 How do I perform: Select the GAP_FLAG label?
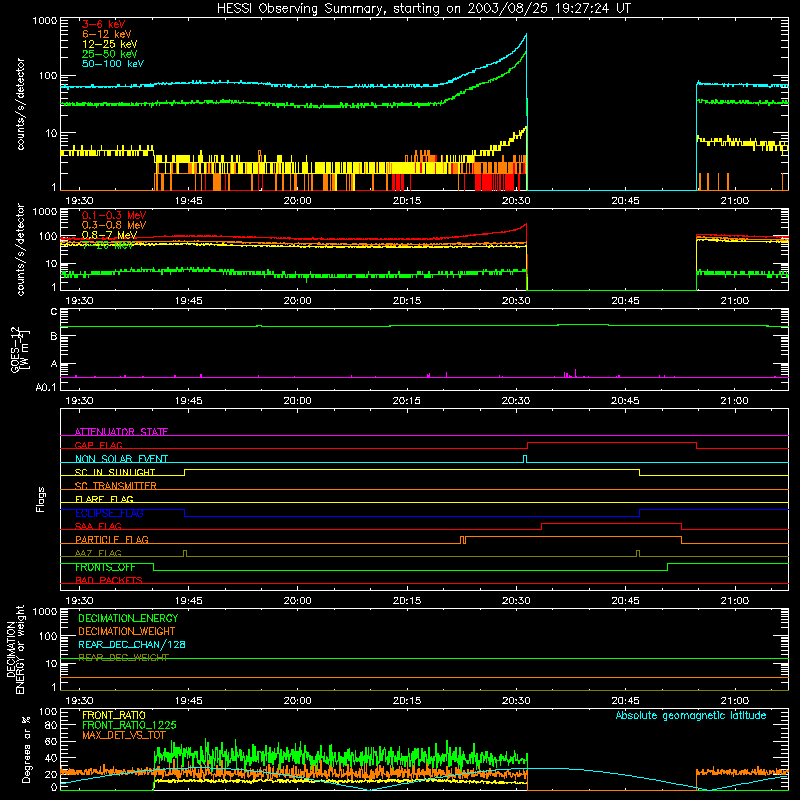tap(98, 445)
